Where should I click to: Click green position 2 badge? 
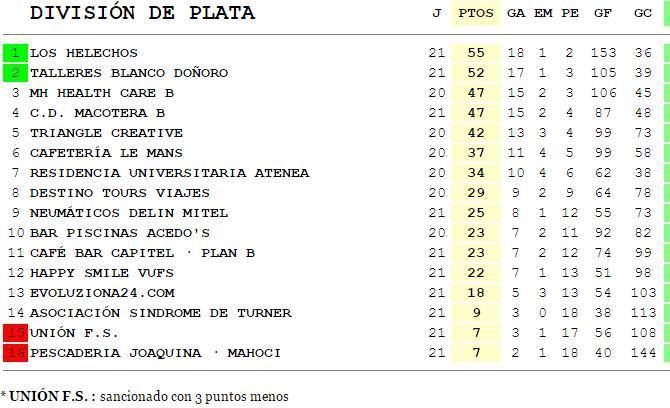(16, 73)
